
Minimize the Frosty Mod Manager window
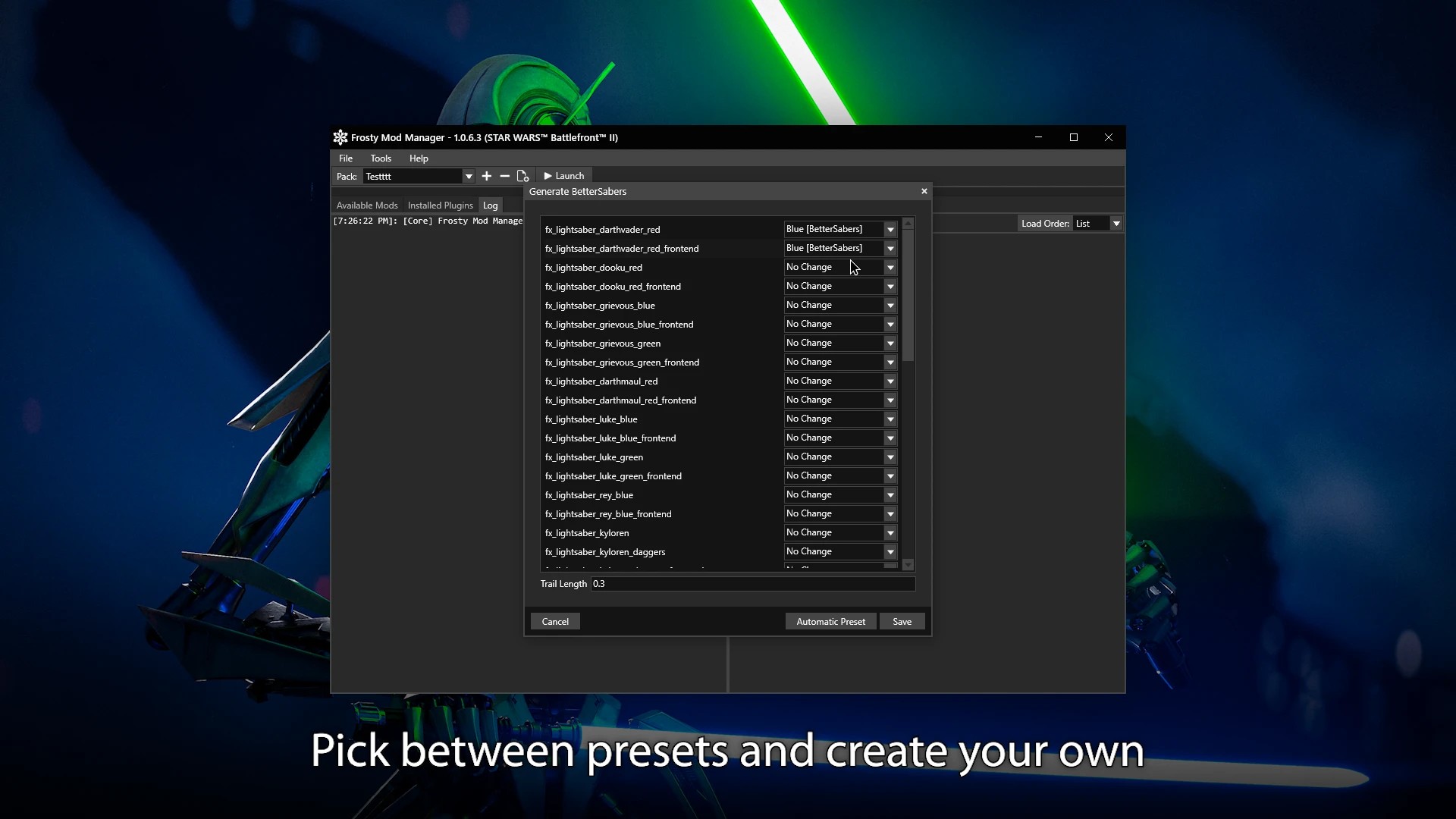(x=1038, y=137)
